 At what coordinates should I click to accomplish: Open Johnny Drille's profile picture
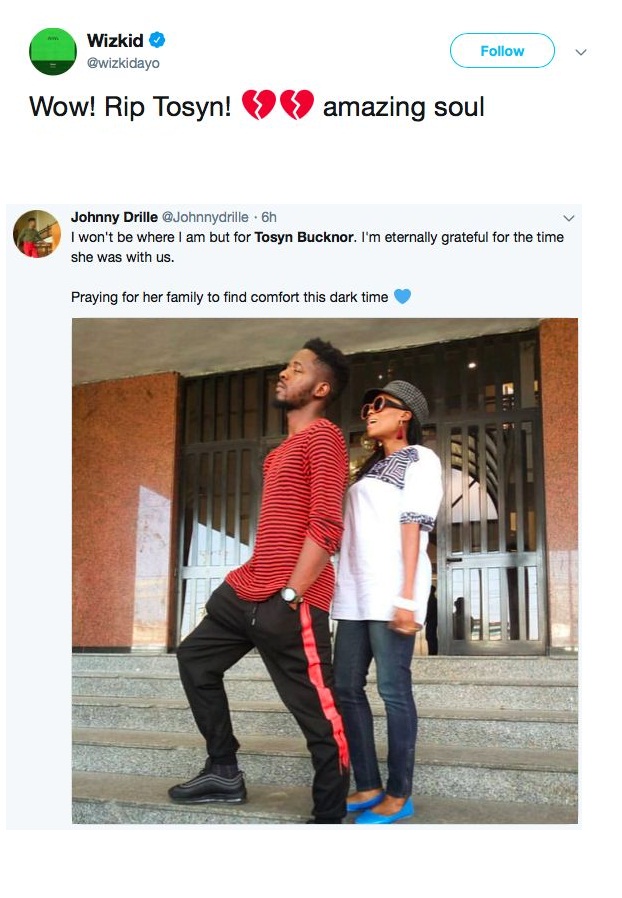[37, 234]
